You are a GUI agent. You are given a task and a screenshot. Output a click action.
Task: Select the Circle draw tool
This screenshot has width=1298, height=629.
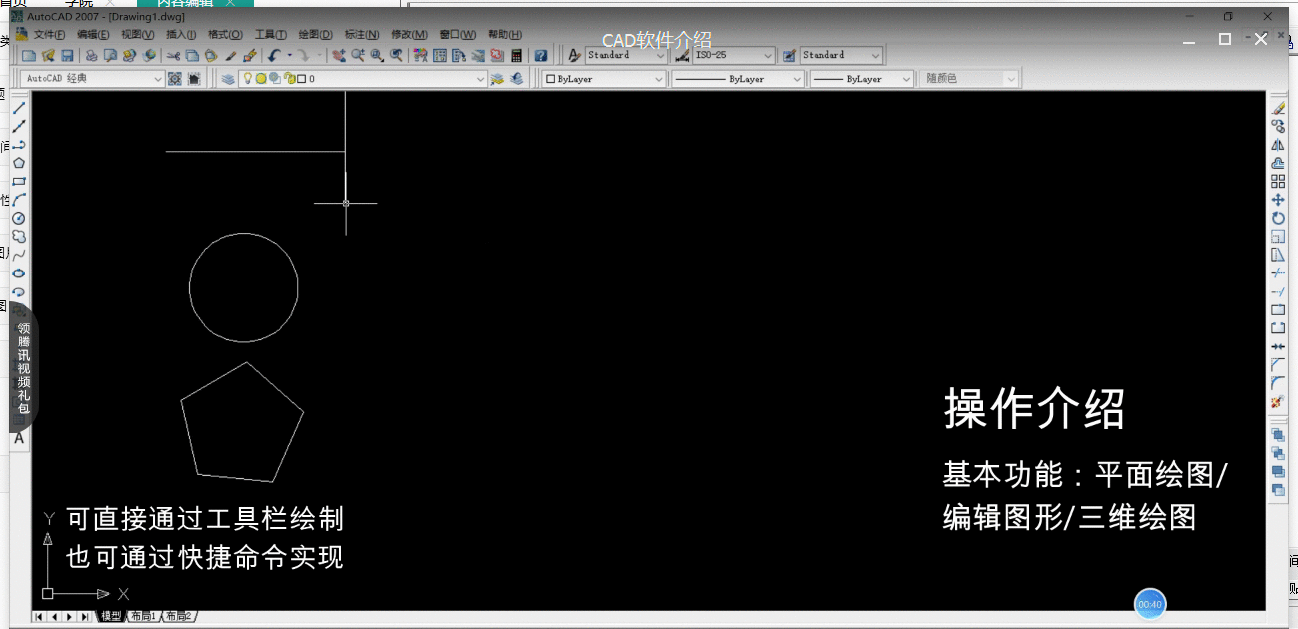click(19, 218)
